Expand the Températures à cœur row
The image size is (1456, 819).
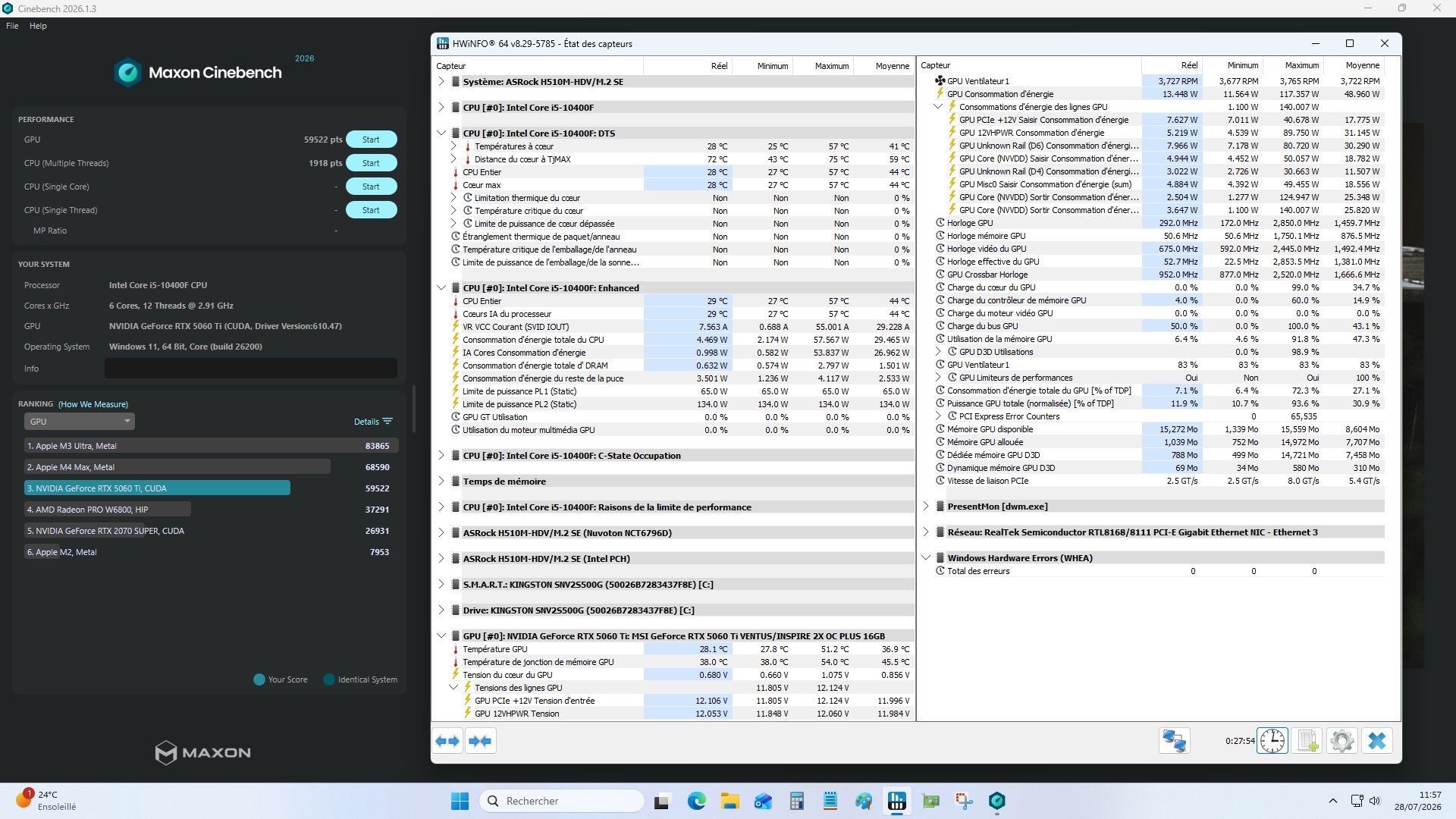click(x=453, y=146)
